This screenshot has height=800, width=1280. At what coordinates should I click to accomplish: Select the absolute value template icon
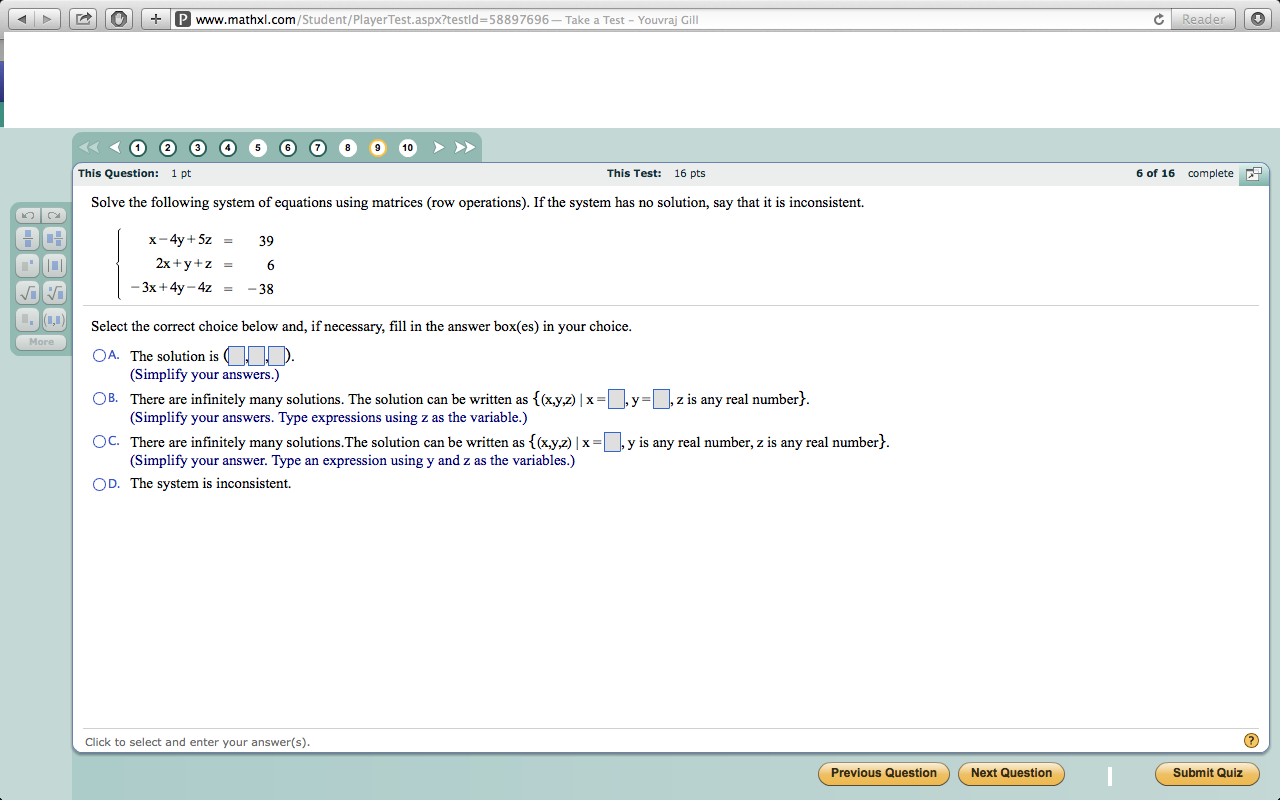pyautogui.click(x=53, y=265)
